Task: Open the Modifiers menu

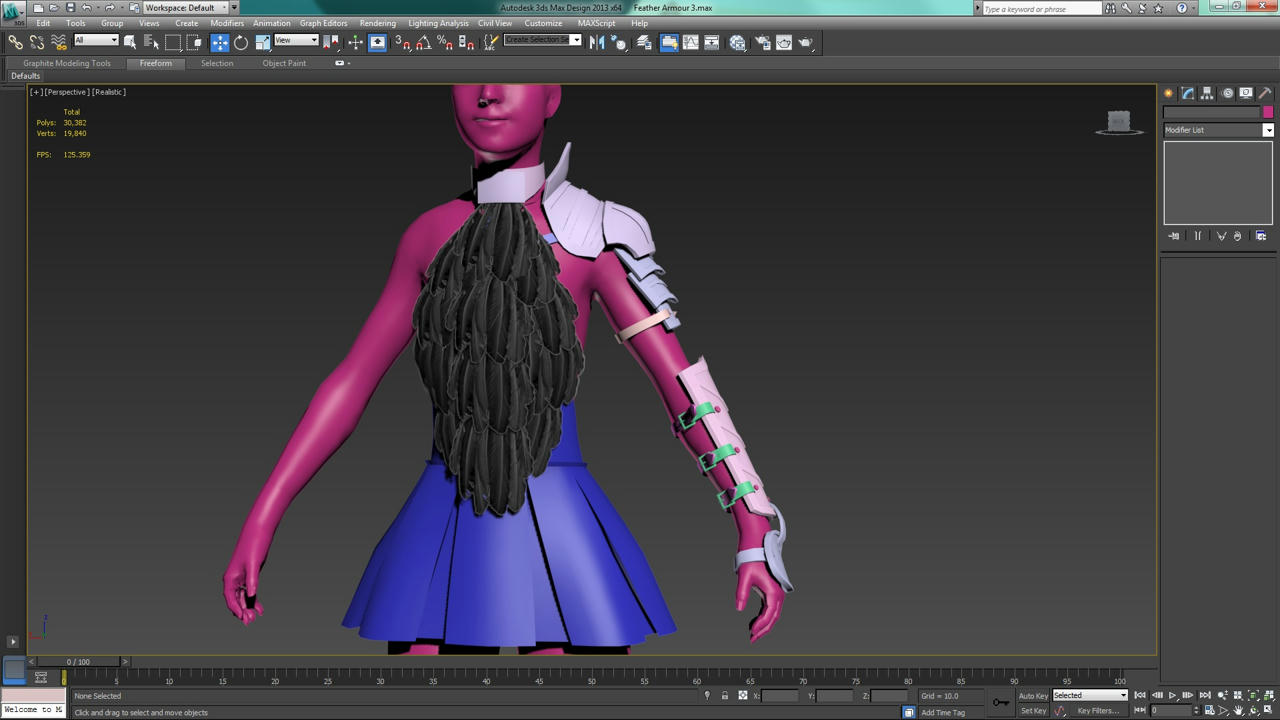Action: pos(227,23)
